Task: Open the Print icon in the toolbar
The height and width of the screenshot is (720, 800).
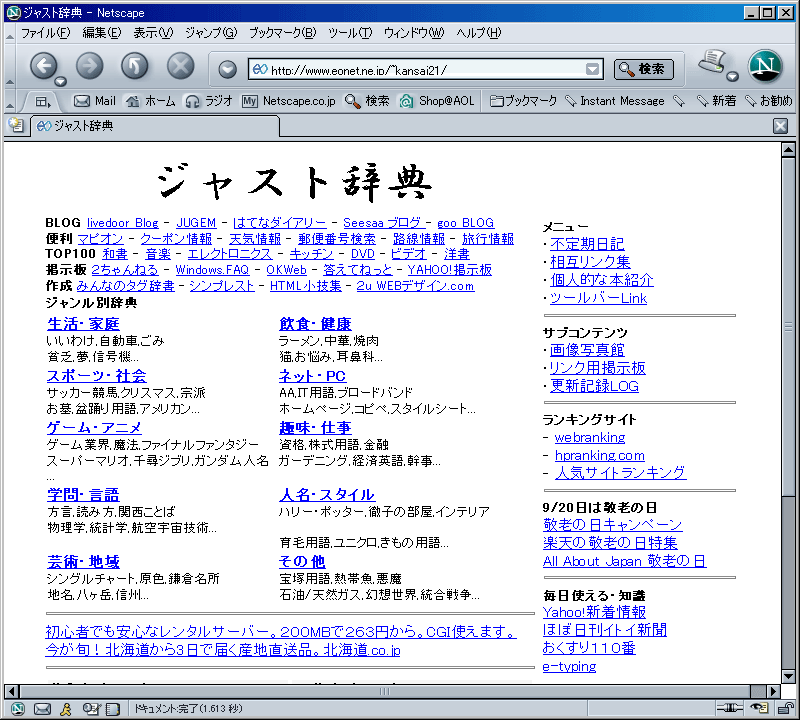Action: [x=713, y=63]
